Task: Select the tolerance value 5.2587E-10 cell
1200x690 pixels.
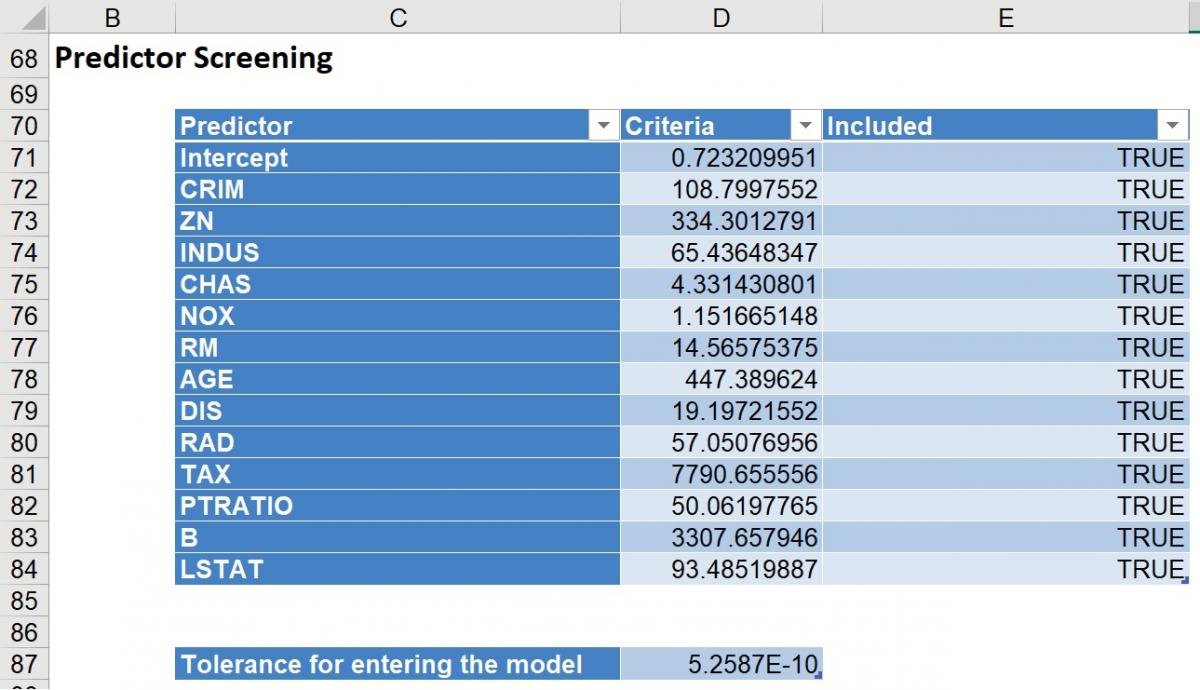Action: pos(721,664)
